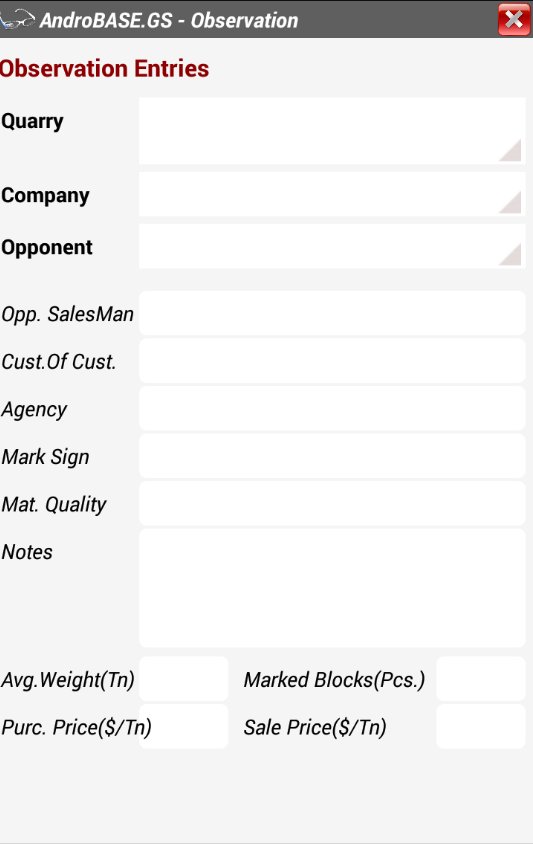Click the Quarry dropdown corner arrow

click(510, 150)
